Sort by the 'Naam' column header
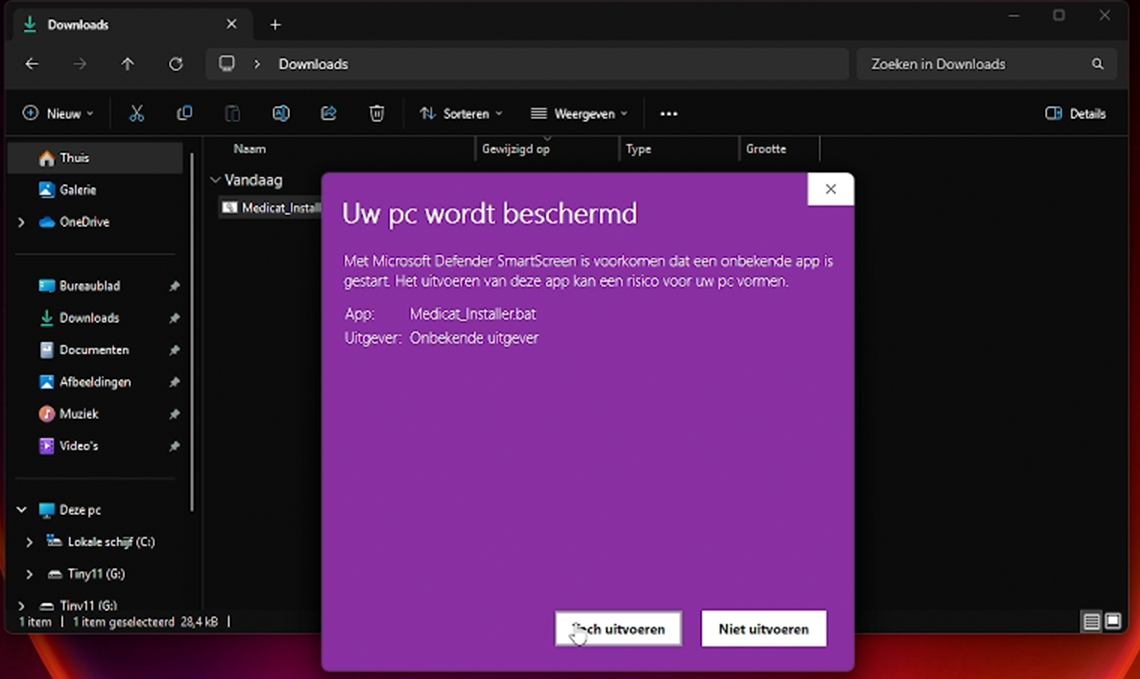The width and height of the screenshot is (1140, 679). click(x=249, y=149)
